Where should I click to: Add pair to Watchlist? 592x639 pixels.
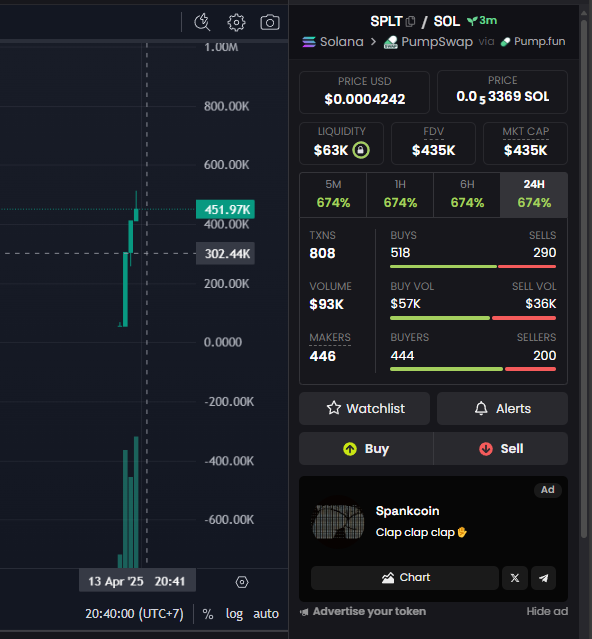(364, 408)
